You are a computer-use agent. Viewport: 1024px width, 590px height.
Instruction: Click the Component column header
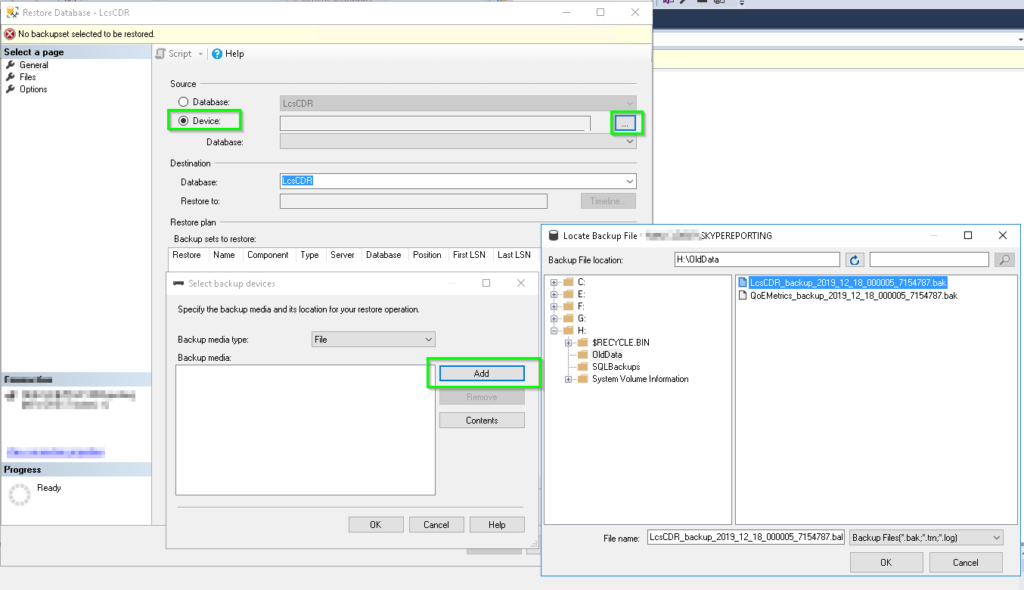pyautogui.click(x=268, y=255)
